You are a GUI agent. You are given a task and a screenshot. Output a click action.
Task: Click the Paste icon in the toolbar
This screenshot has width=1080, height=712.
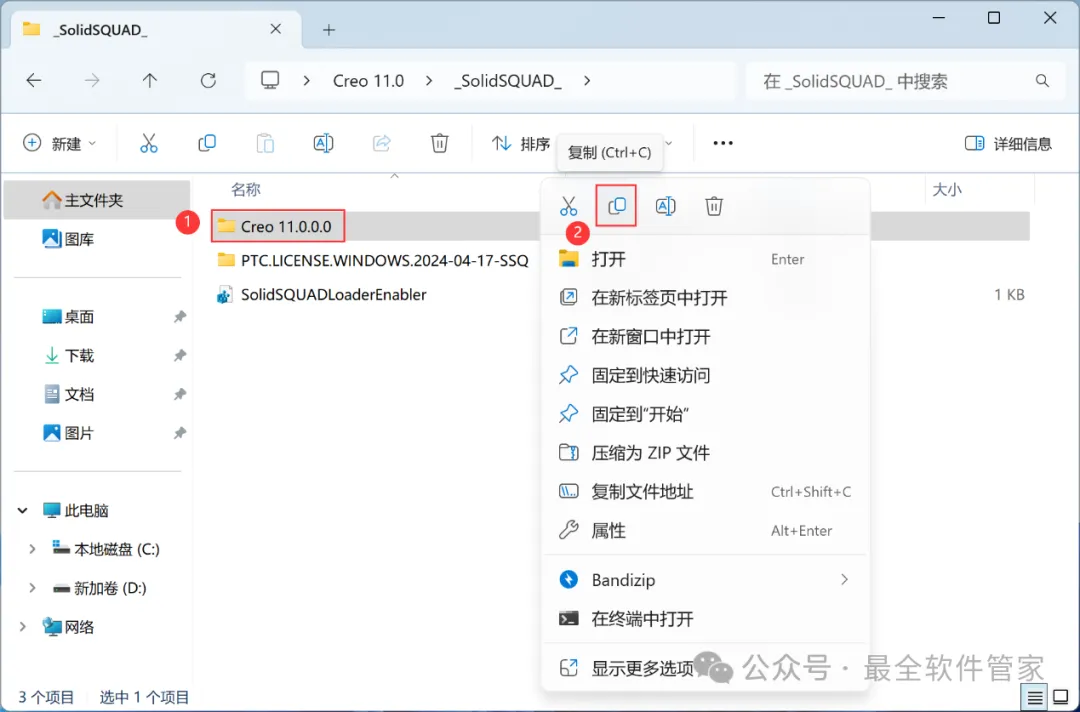pyautogui.click(x=265, y=143)
